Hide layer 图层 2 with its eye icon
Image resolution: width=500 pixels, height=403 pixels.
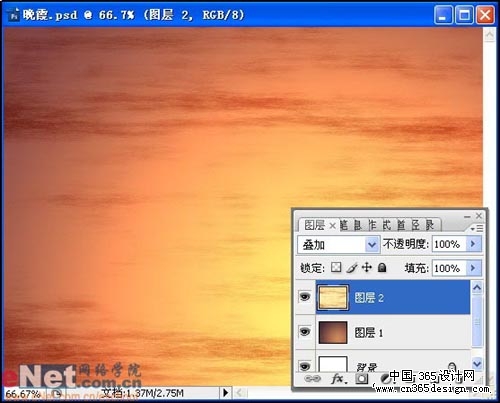pyautogui.click(x=305, y=297)
